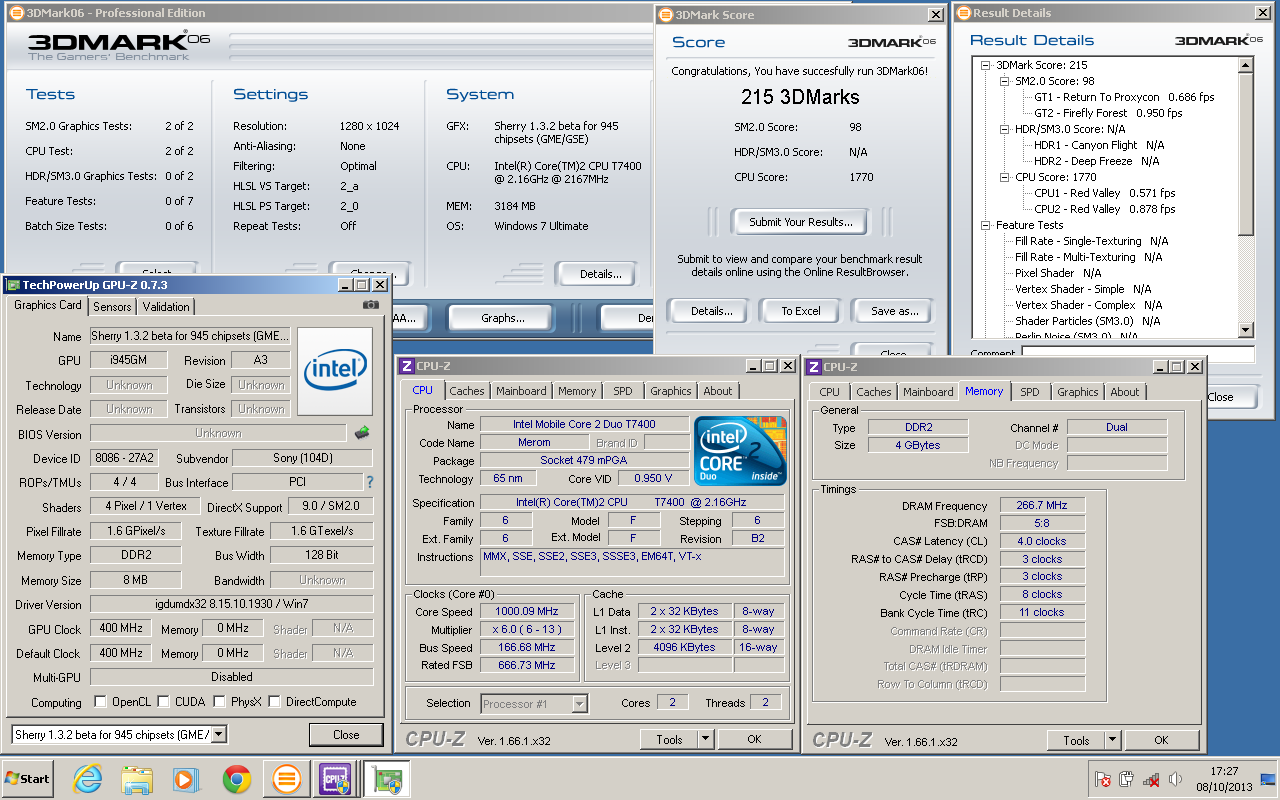Collapse the CPU Score: 1770 node
Viewport: 1280px width, 800px height.
(1004, 177)
